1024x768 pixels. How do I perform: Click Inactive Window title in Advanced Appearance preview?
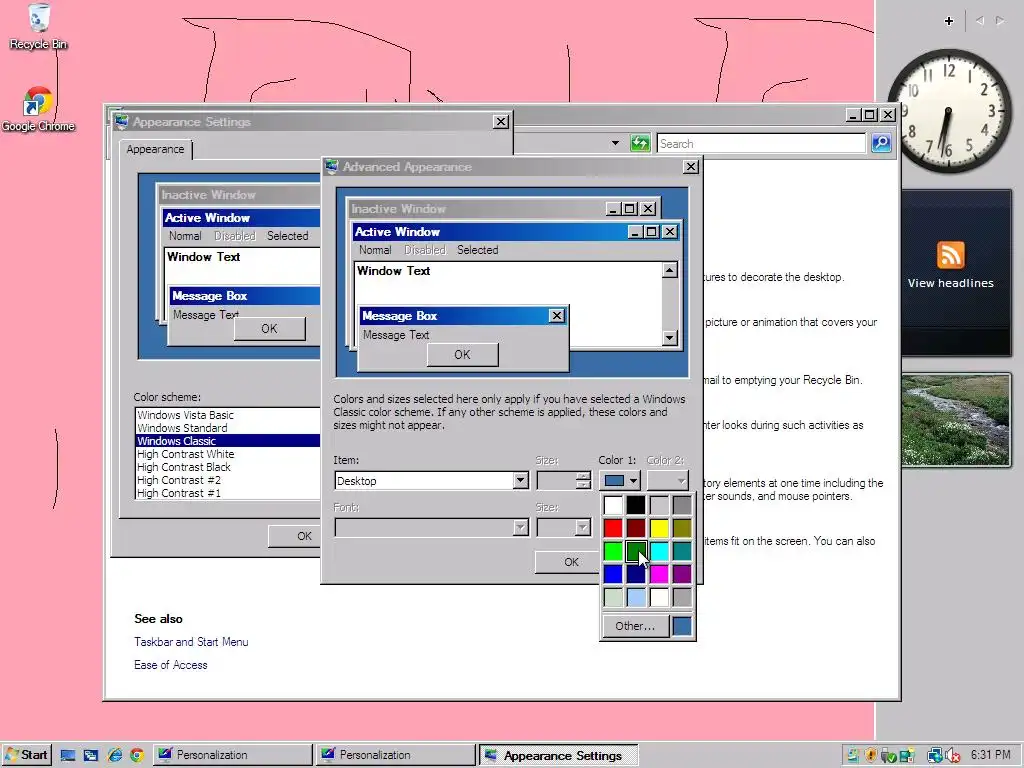point(398,209)
